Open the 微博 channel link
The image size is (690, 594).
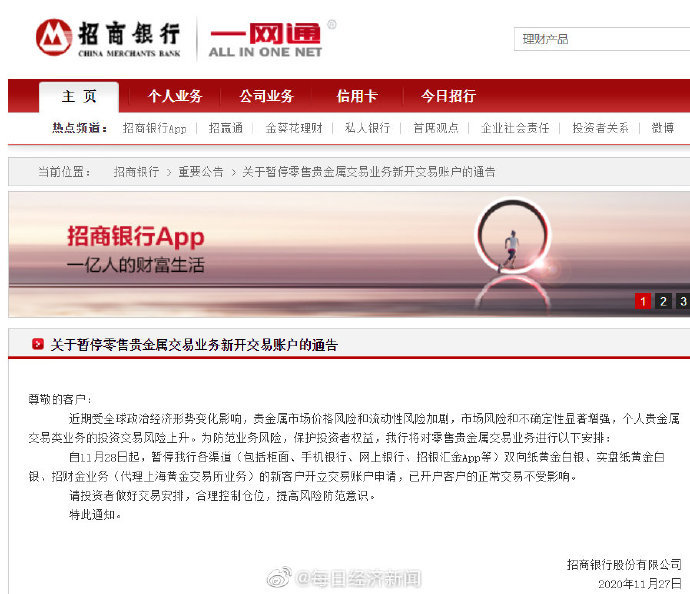[663, 128]
